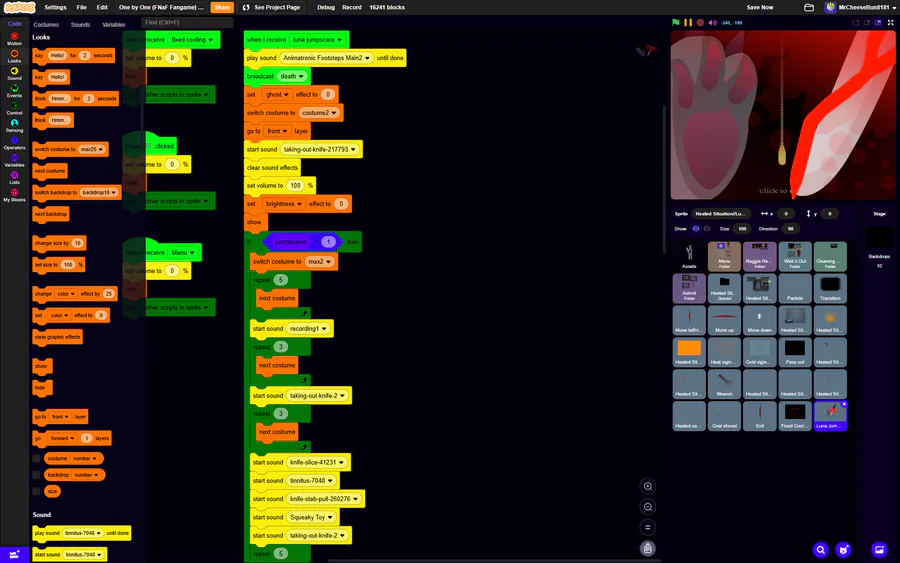Viewport: 900px width, 563px height.
Task: Click the green flag to run the project
Action: 676,22
